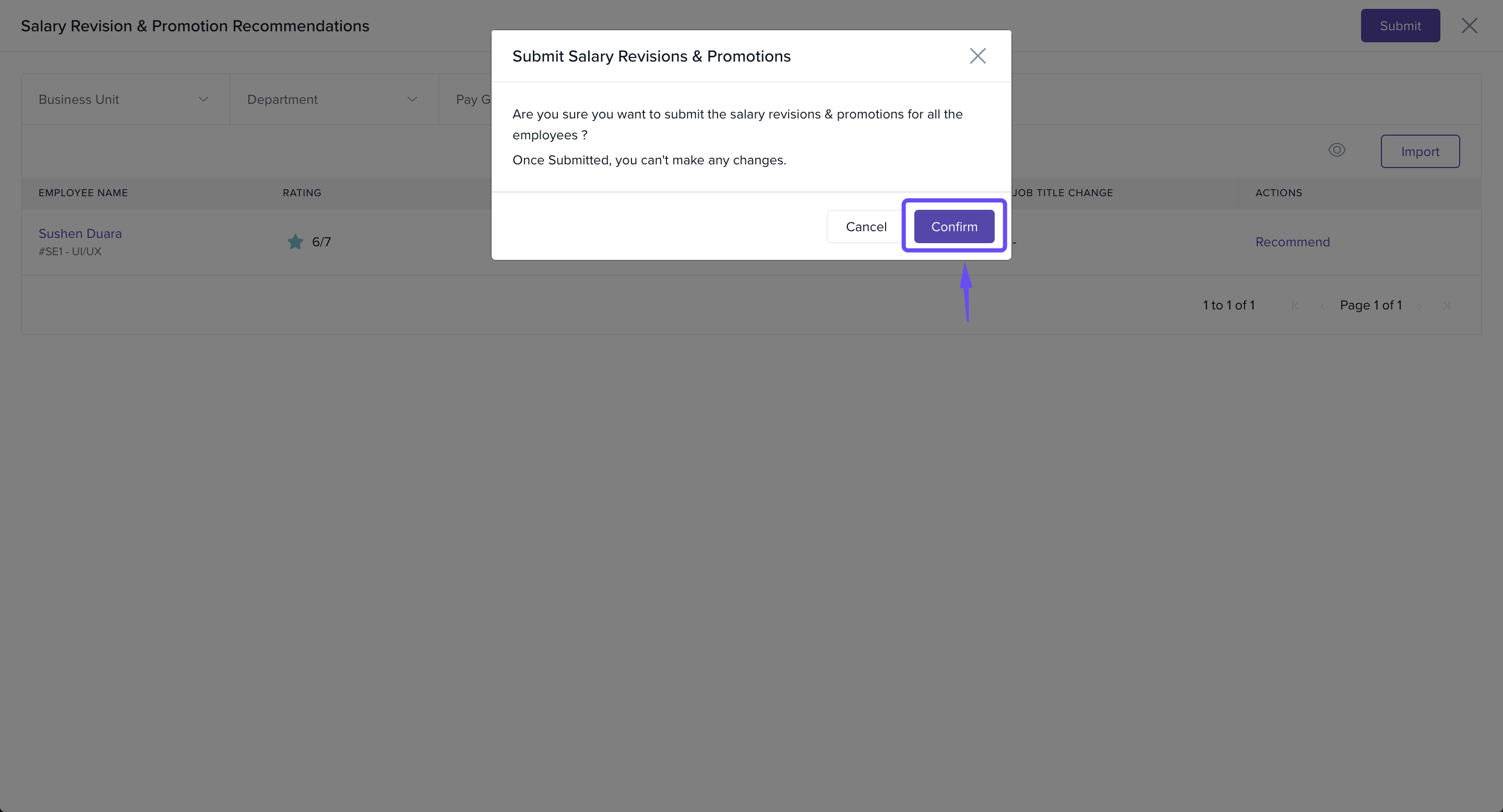Open the Business Unit dropdown
This screenshot has width=1503, height=812.
click(x=123, y=99)
